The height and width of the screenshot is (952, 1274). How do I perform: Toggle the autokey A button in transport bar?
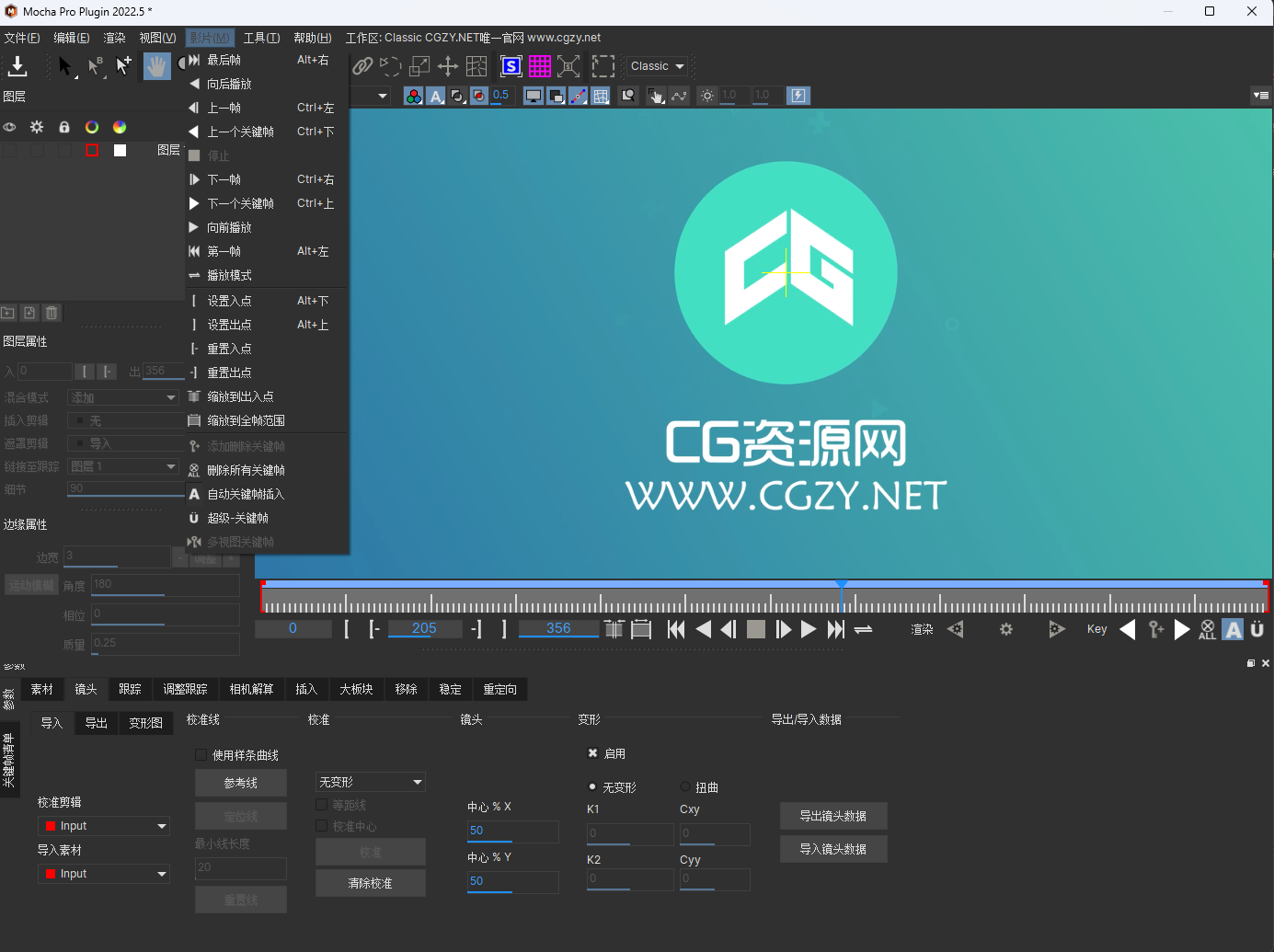pos(1234,629)
